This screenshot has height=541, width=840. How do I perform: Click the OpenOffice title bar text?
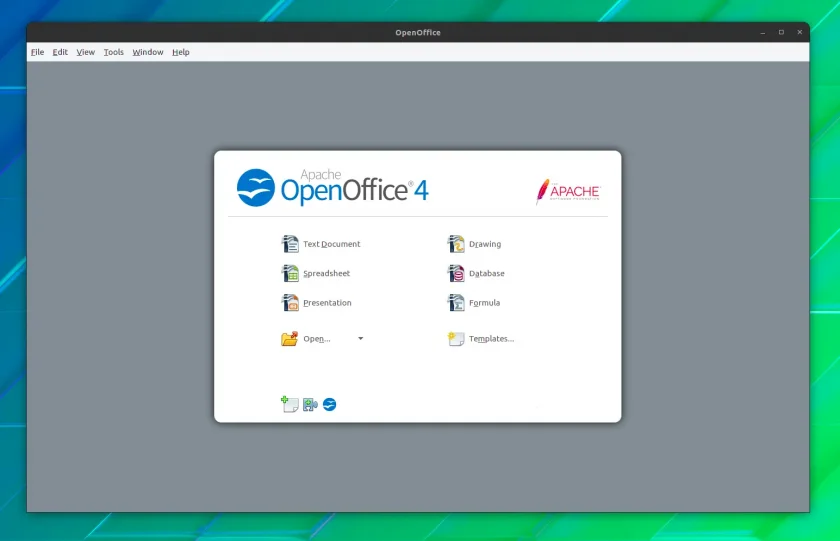click(418, 33)
